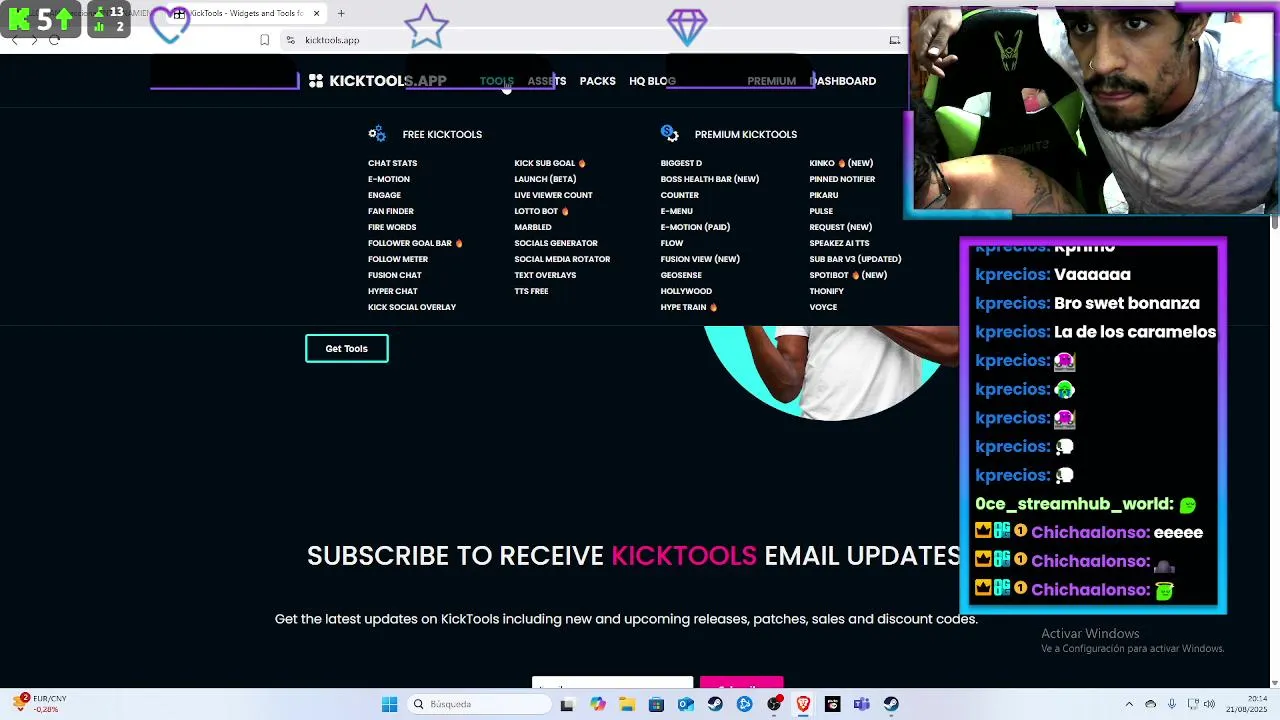
Task: Open File Explorer from the taskbar
Action: pyautogui.click(x=627, y=704)
